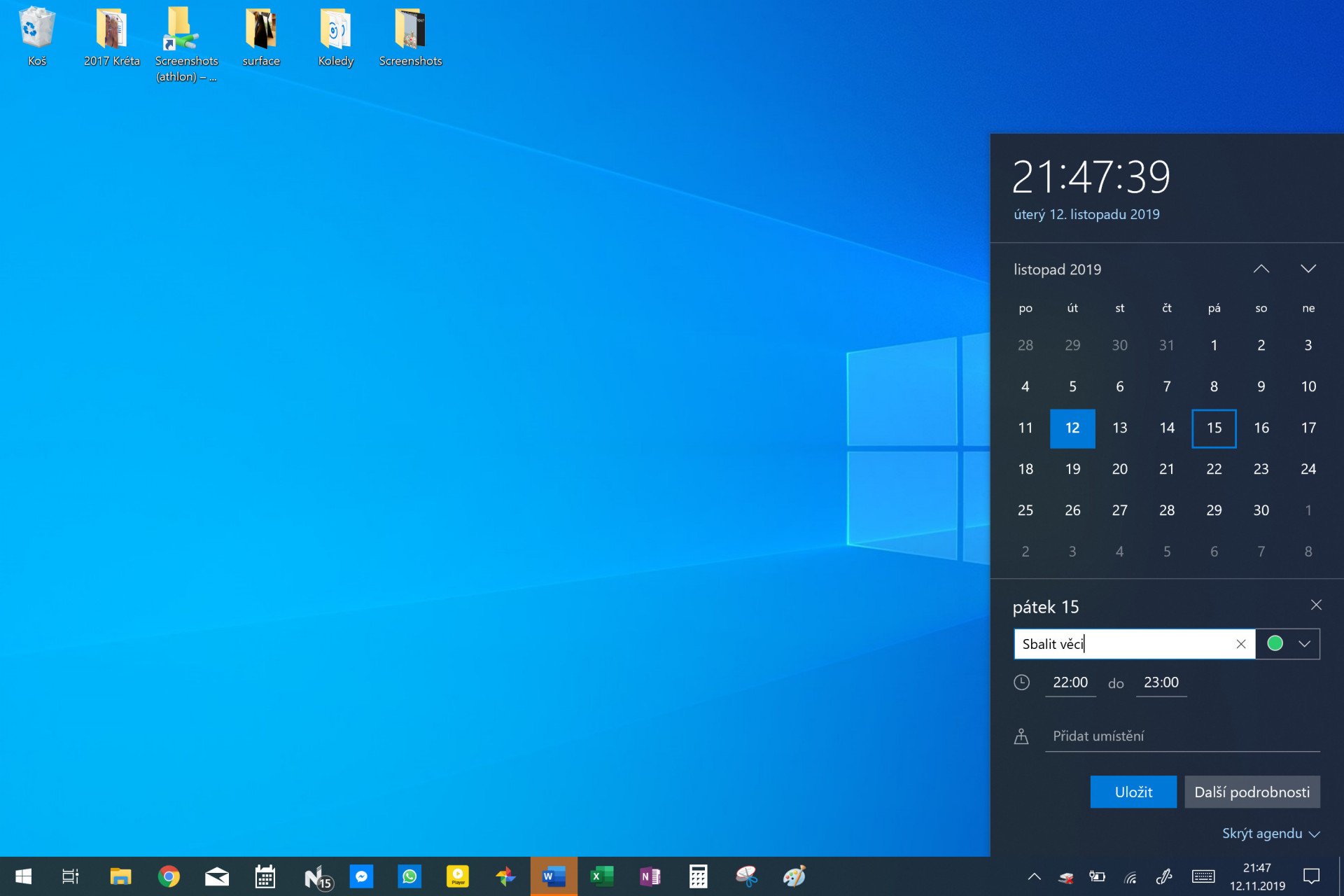
Task: Open WhatsApp from the taskbar
Action: [409, 876]
